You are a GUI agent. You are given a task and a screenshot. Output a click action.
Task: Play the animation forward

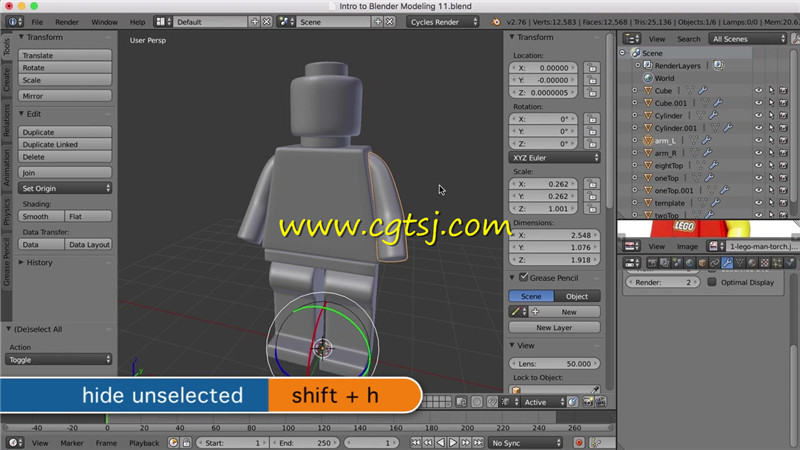click(453, 442)
